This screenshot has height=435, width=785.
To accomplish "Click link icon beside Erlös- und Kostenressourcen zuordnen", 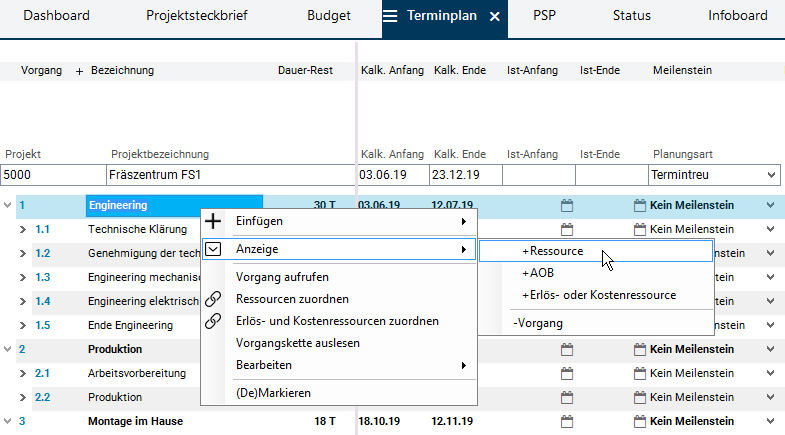I will pos(213,321).
